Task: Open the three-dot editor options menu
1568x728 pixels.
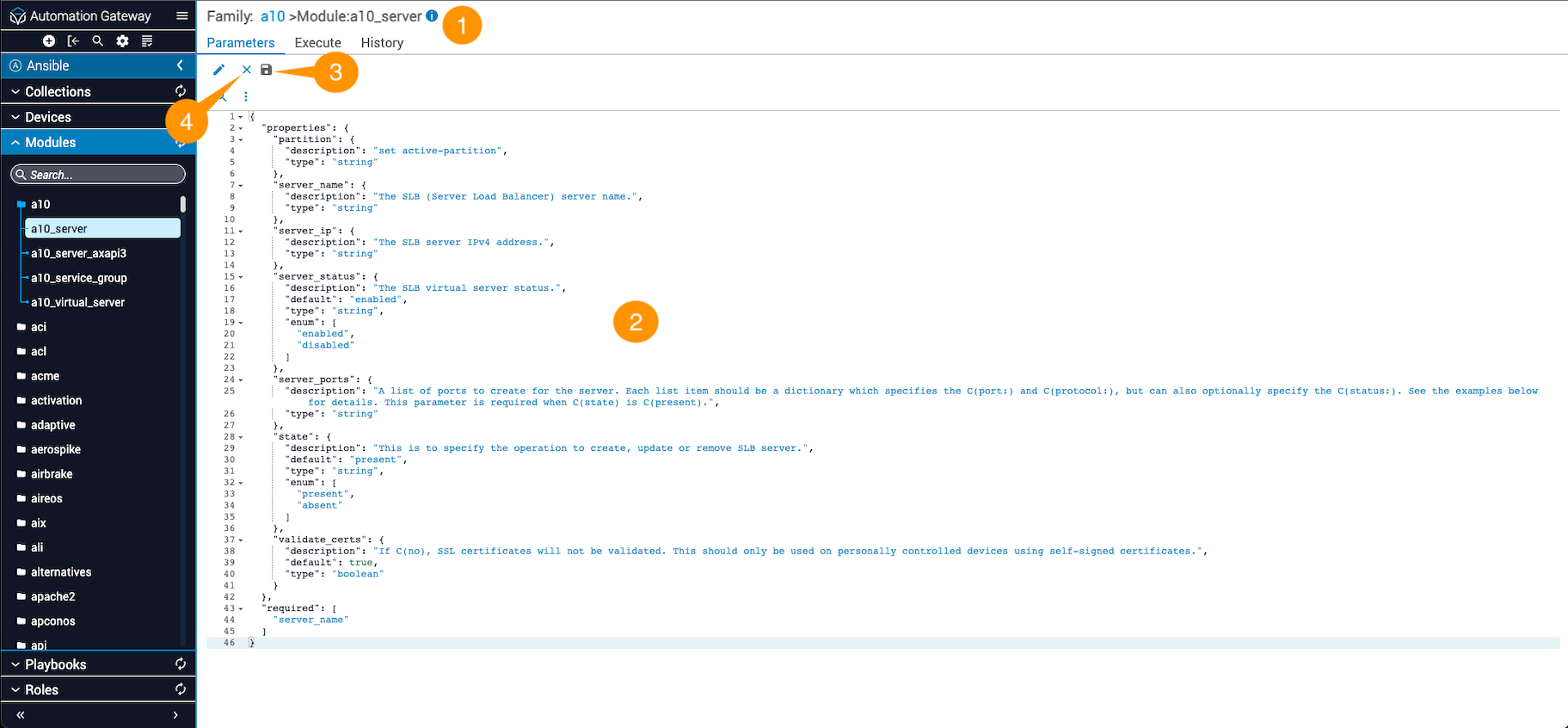Action: 246,96
